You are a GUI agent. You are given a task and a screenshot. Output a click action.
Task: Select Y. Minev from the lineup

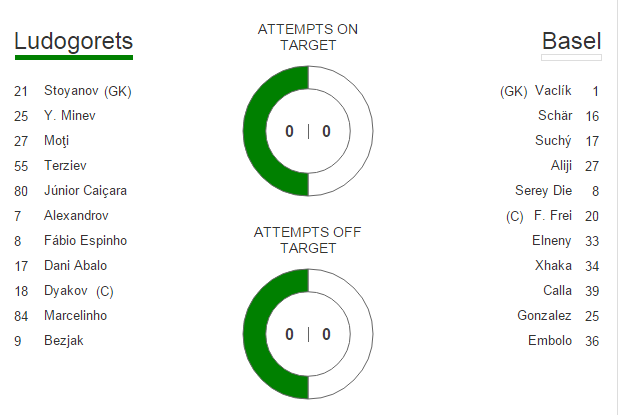point(70,116)
